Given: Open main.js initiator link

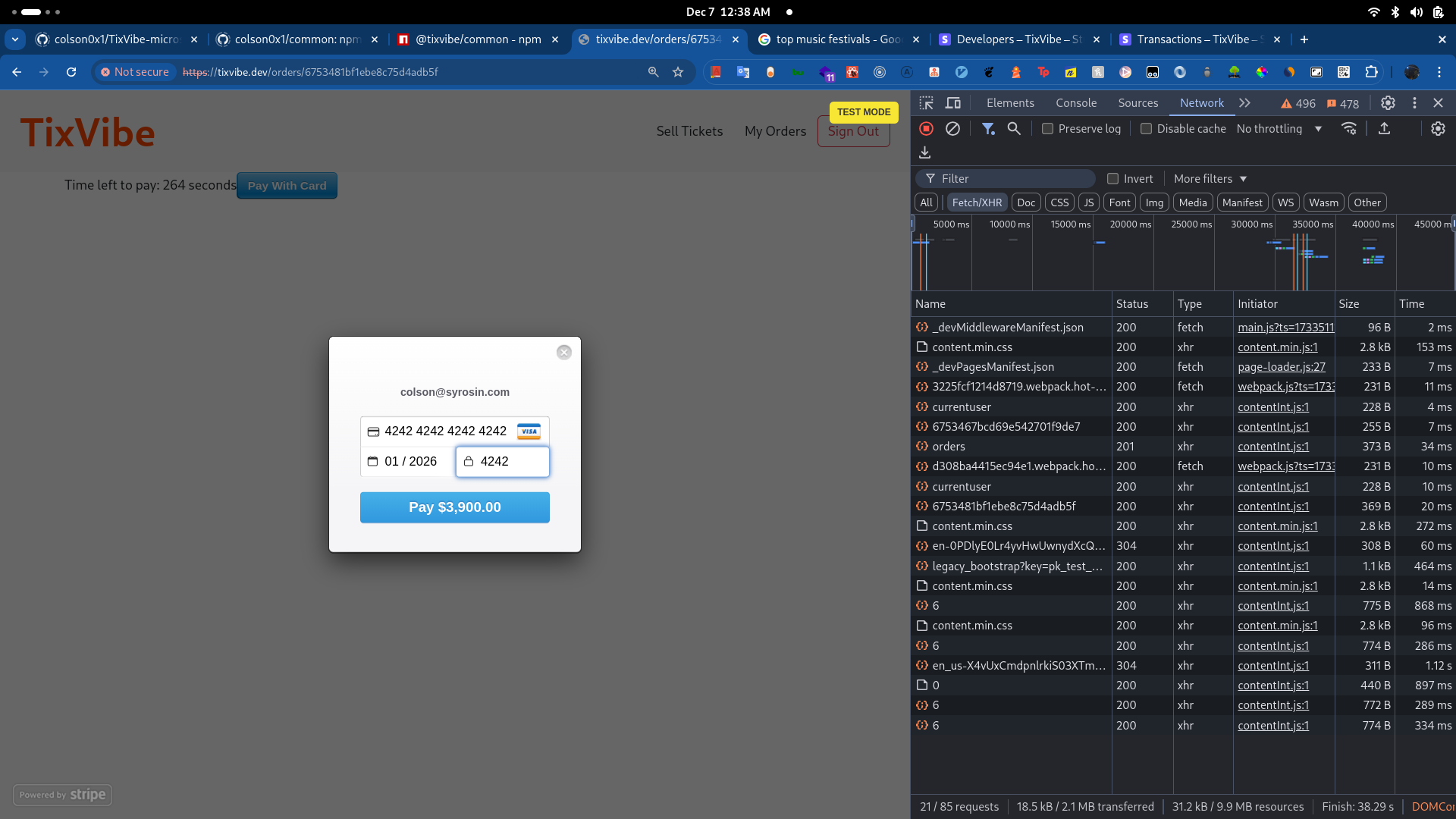Looking at the screenshot, I should pos(1285,328).
